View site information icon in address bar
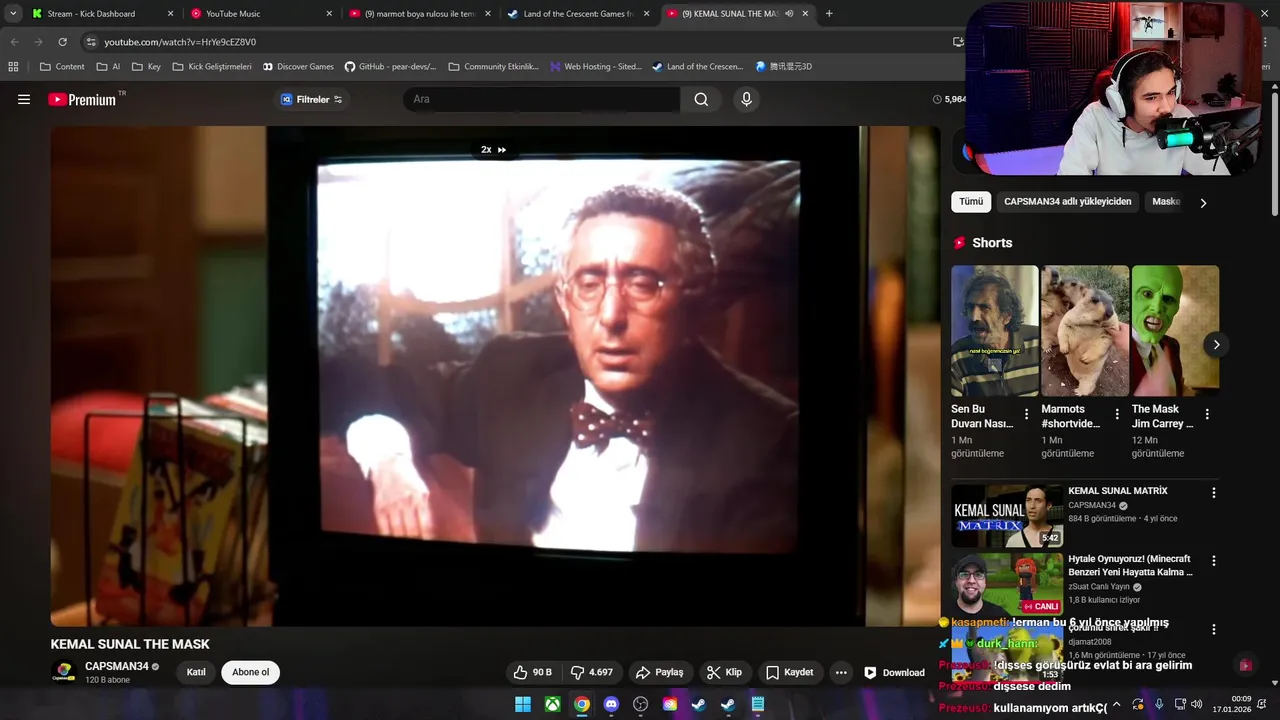 91,42
